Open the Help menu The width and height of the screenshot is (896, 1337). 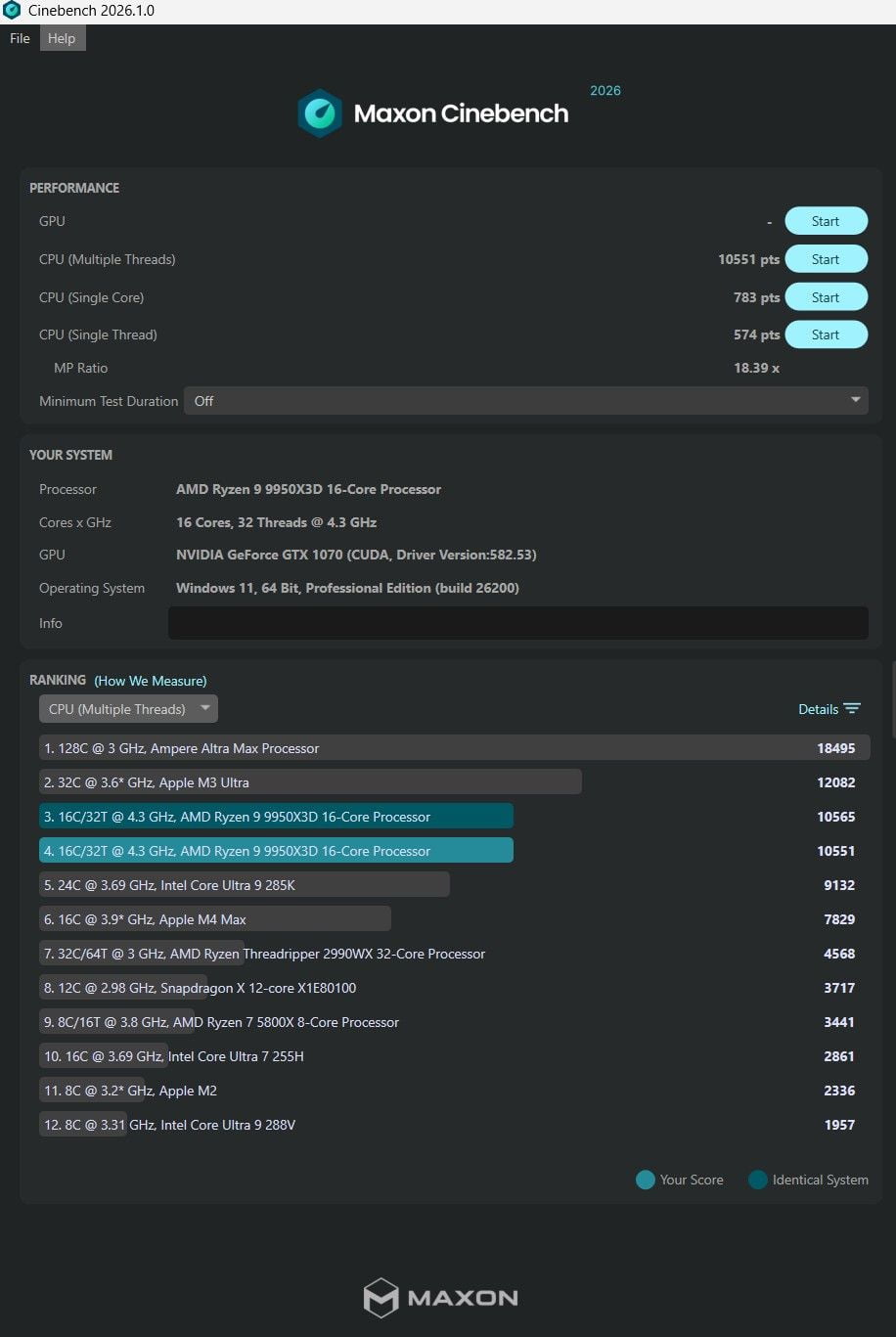coord(62,38)
